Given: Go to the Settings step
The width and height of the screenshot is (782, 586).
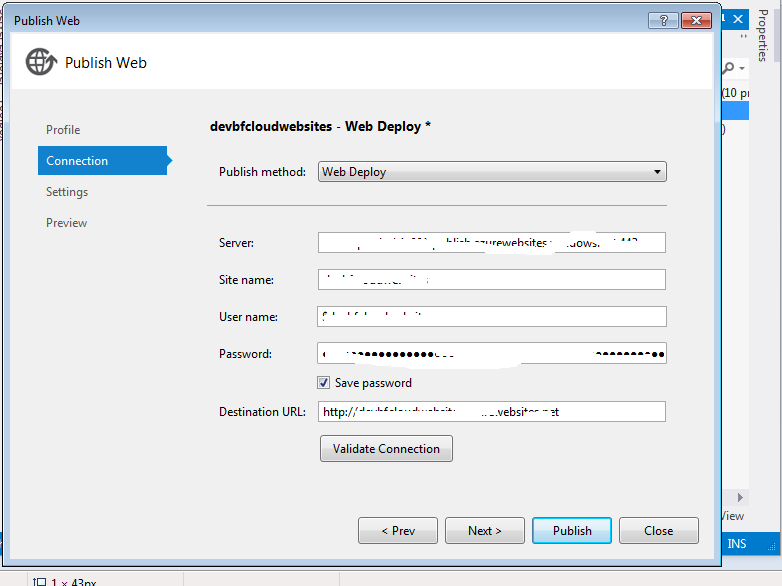Looking at the screenshot, I should coord(67,192).
